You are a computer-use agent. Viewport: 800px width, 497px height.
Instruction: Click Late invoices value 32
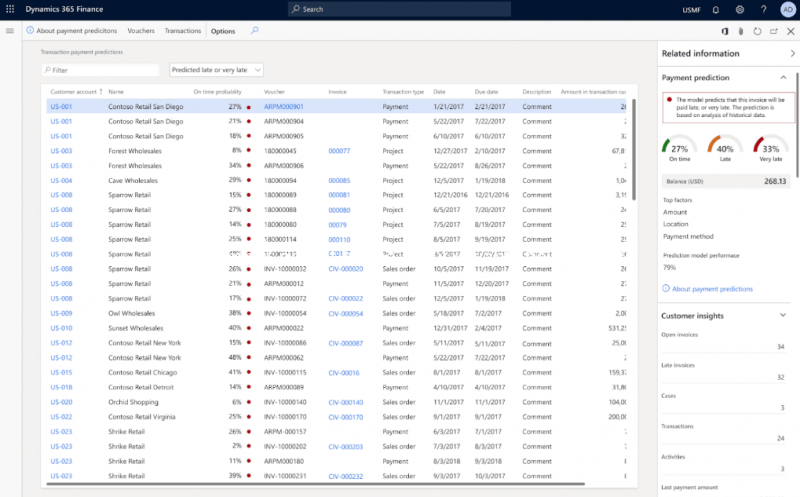pyautogui.click(x=780, y=377)
